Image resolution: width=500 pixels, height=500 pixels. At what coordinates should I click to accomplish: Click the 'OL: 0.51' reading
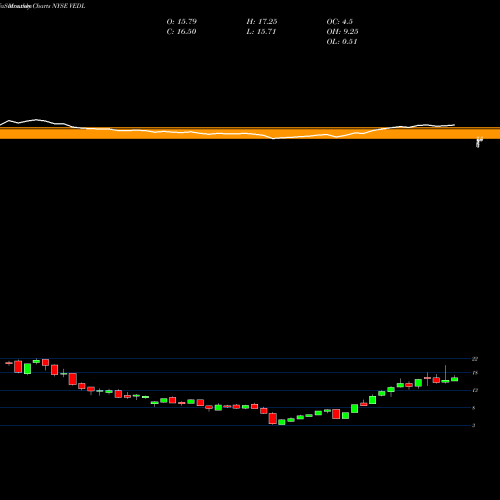(x=342, y=42)
